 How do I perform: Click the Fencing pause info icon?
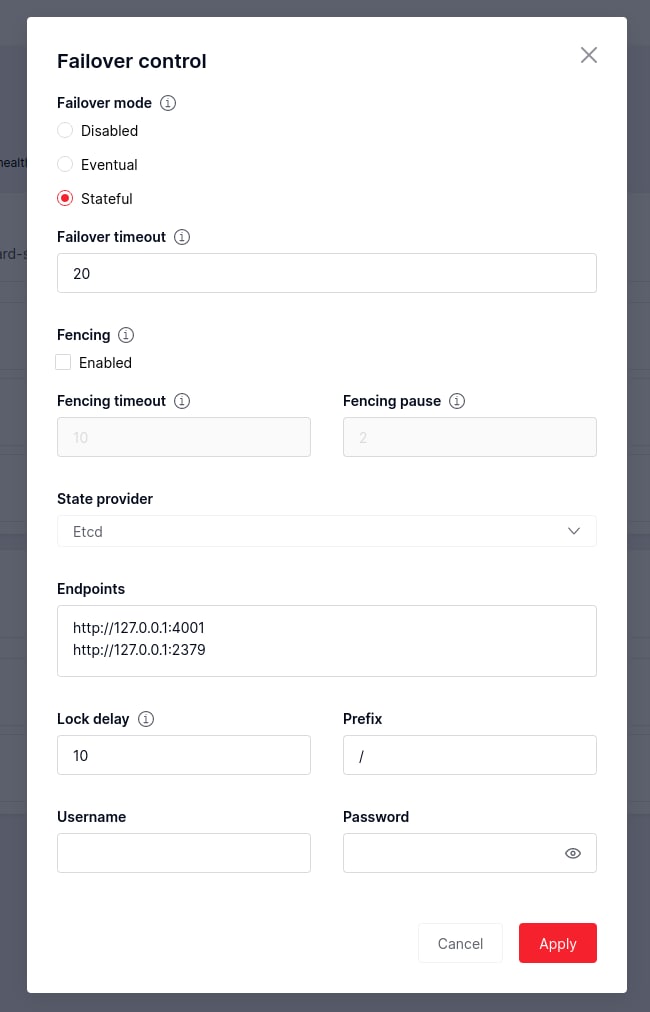click(x=457, y=401)
